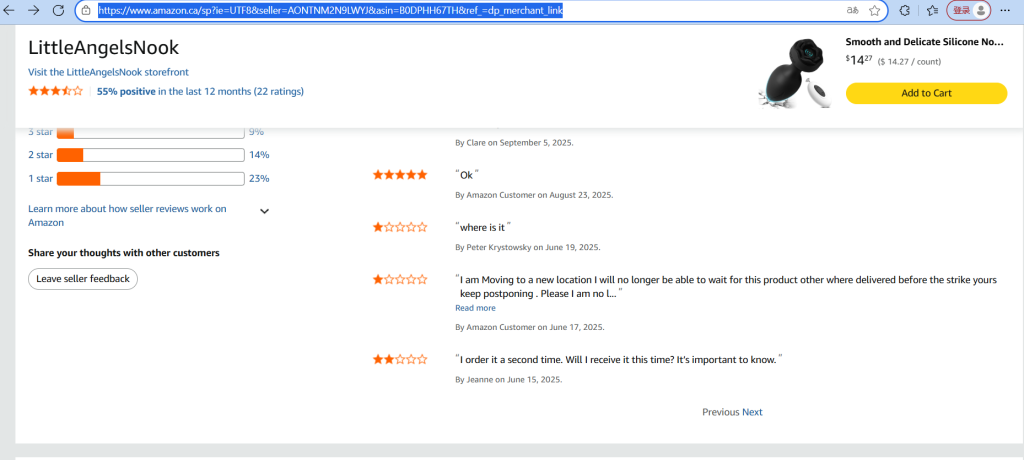
Task: Go back to the previous page
Action: [x=10, y=10]
